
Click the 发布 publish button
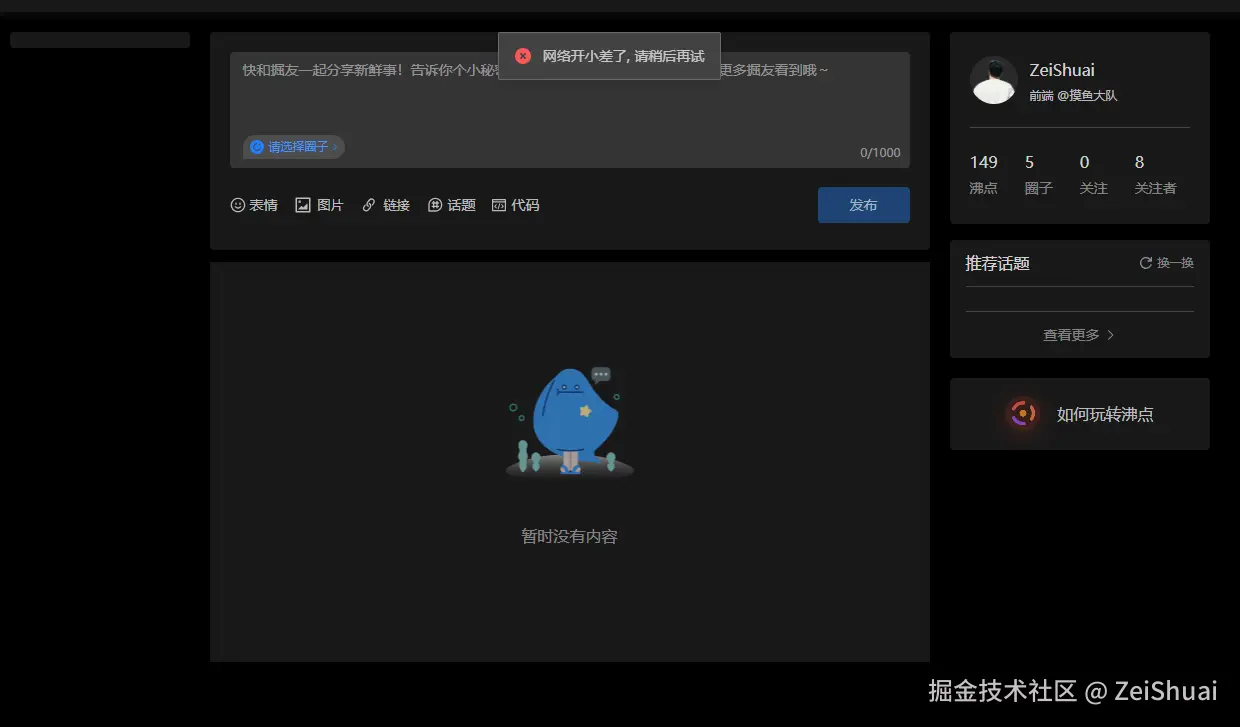click(x=863, y=204)
